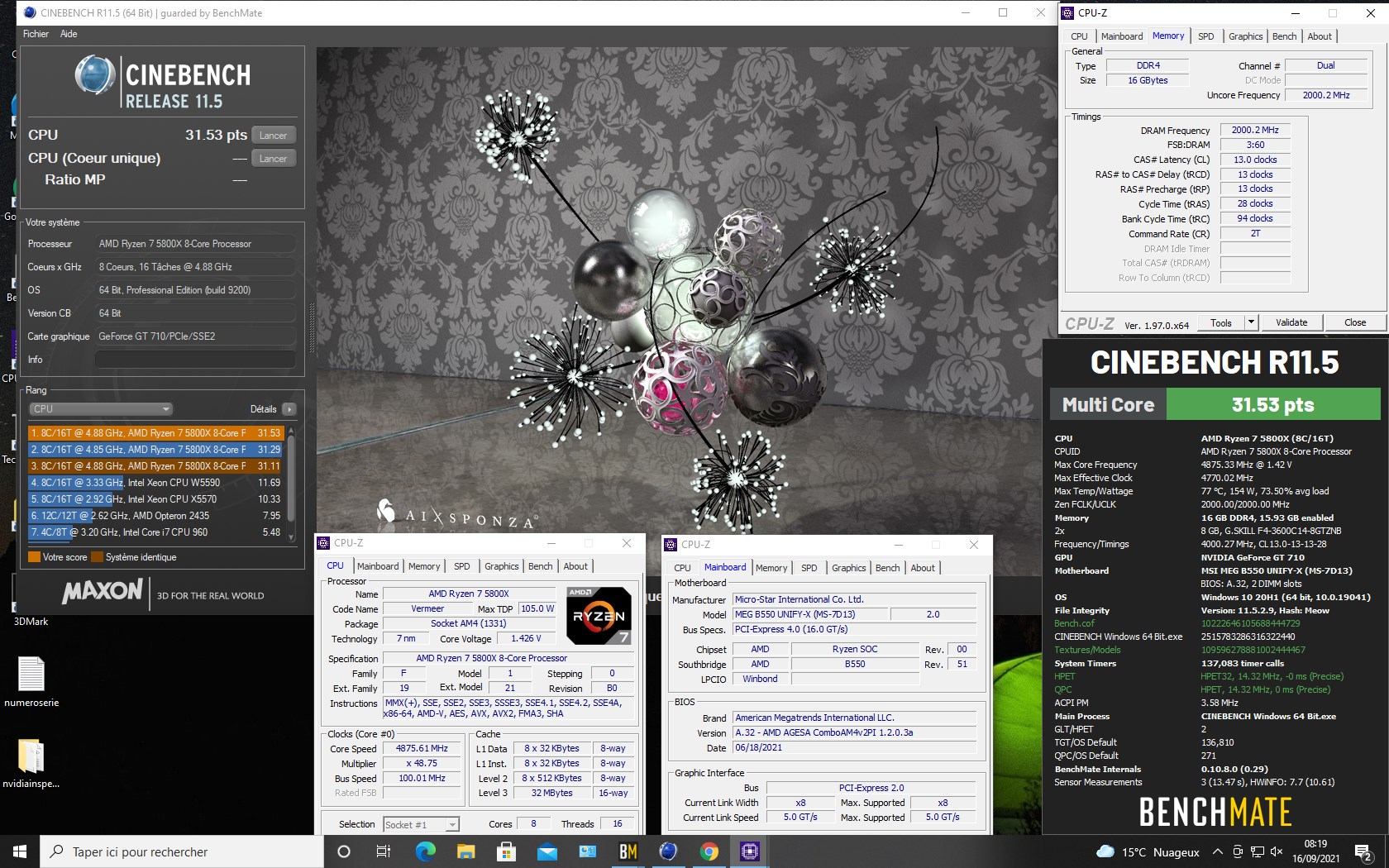The width and height of the screenshot is (1389, 868).
Task: Switch to SPD tab in Memory CPU-Z window
Action: point(1206,36)
